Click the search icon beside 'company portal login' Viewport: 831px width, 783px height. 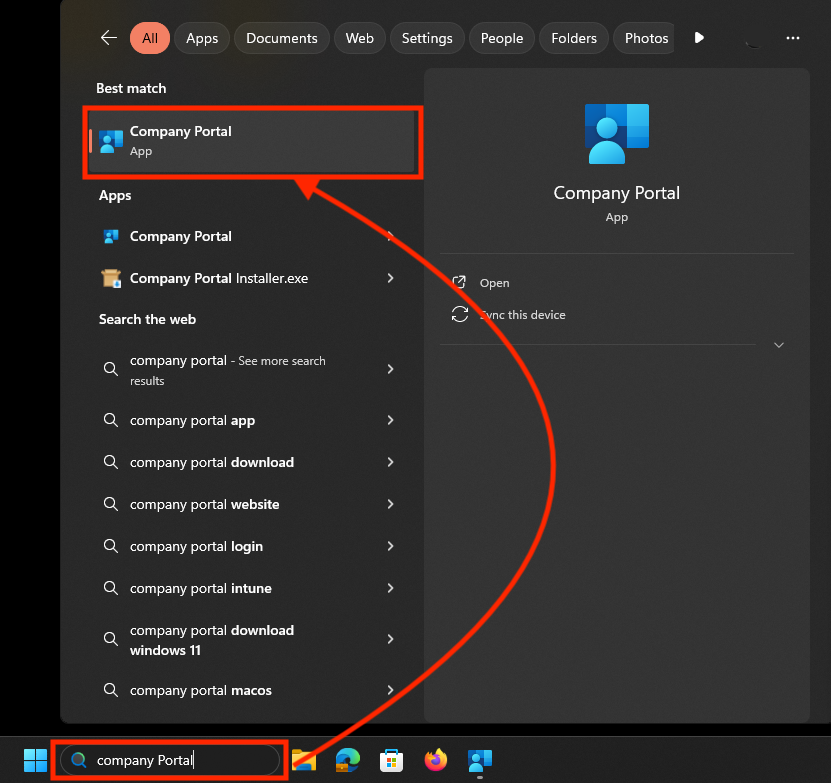pyautogui.click(x=111, y=546)
